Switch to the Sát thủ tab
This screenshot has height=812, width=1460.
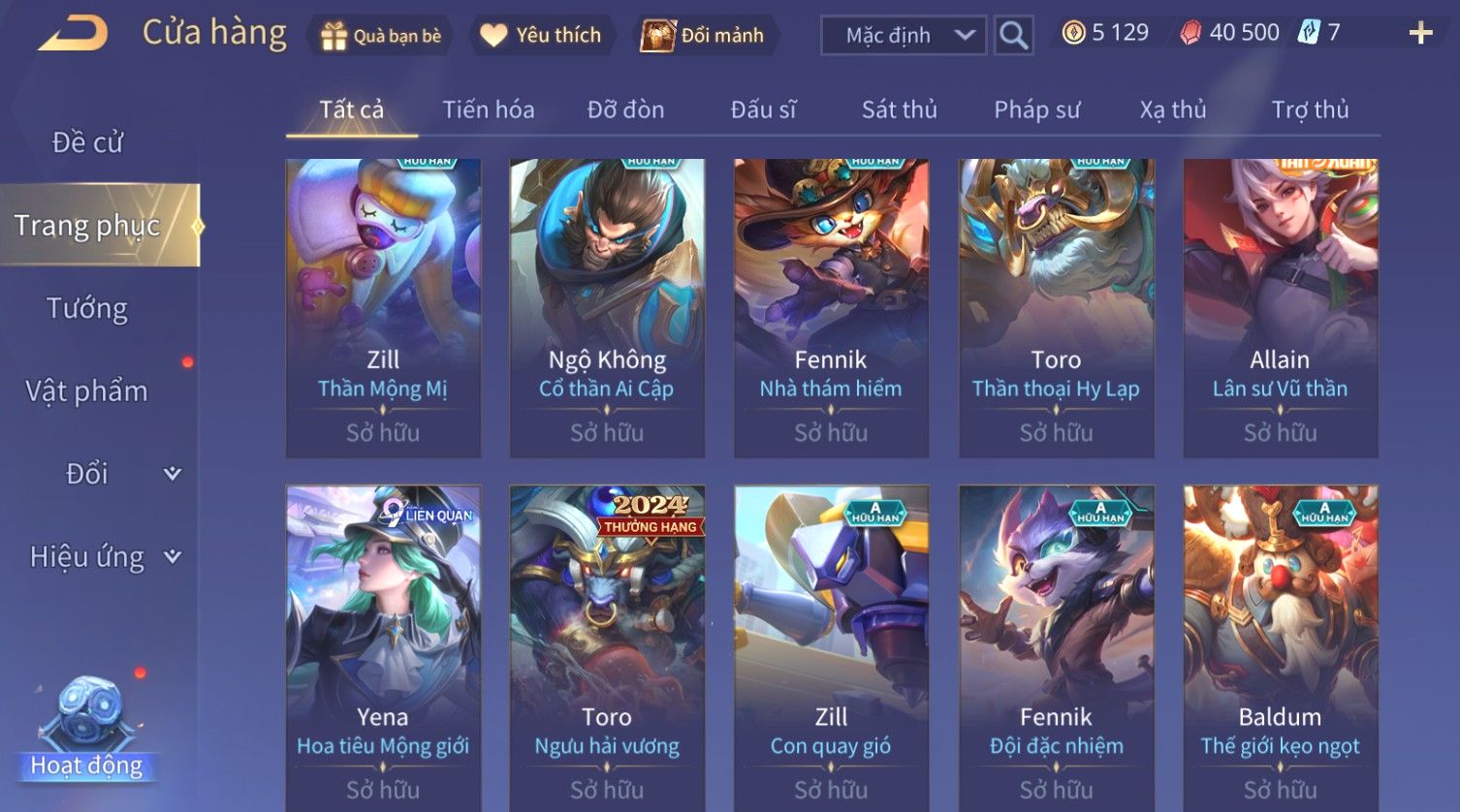tap(900, 109)
